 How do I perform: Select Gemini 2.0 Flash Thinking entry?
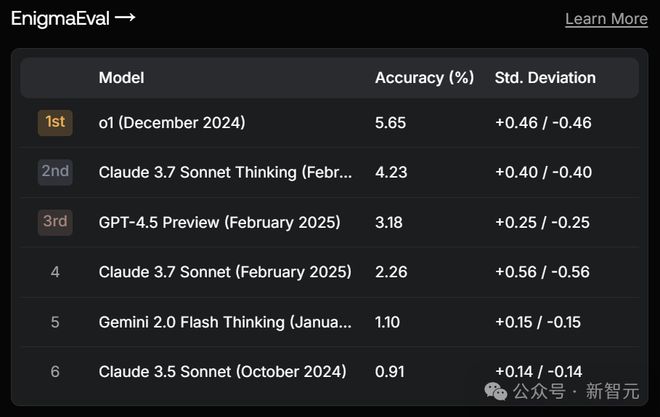[x=225, y=322]
